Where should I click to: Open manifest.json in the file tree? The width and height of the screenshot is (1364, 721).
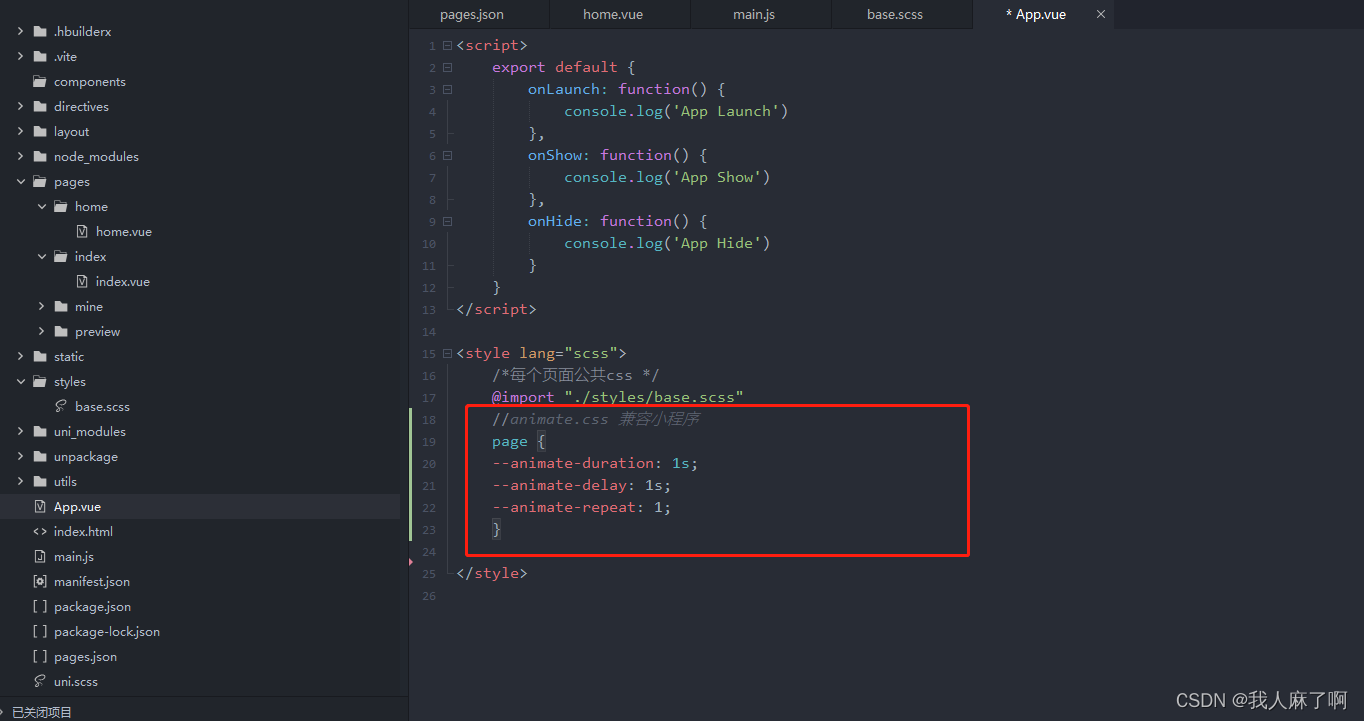coord(92,582)
